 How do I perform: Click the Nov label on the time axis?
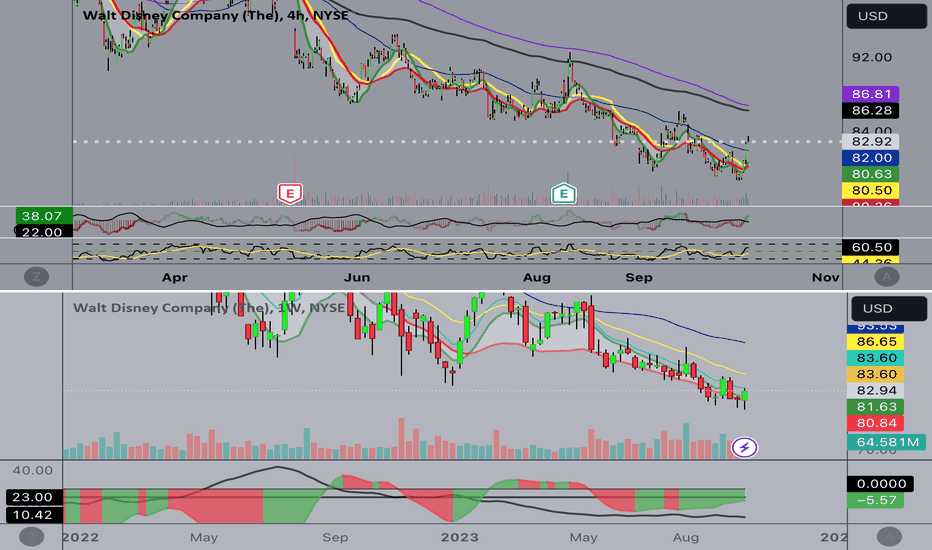click(826, 278)
